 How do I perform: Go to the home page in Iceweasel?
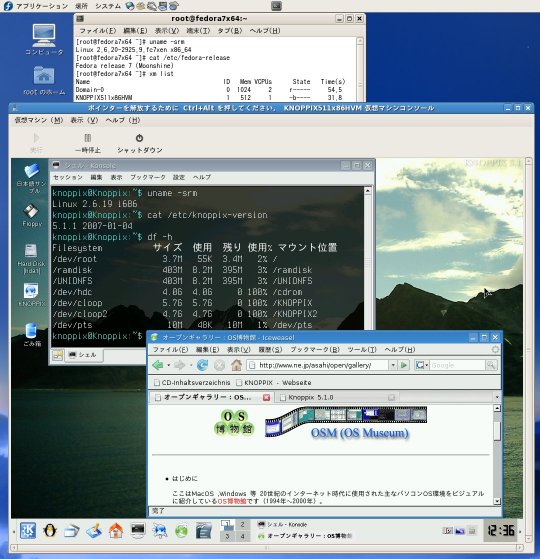pos(236,365)
